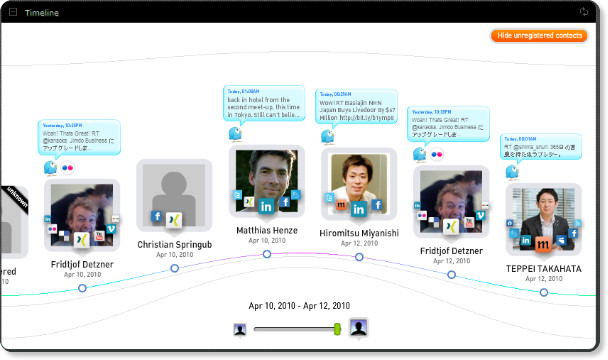This screenshot has height=360, width=608.
Task: Click large person icon right of slider
Action: point(358,328)
